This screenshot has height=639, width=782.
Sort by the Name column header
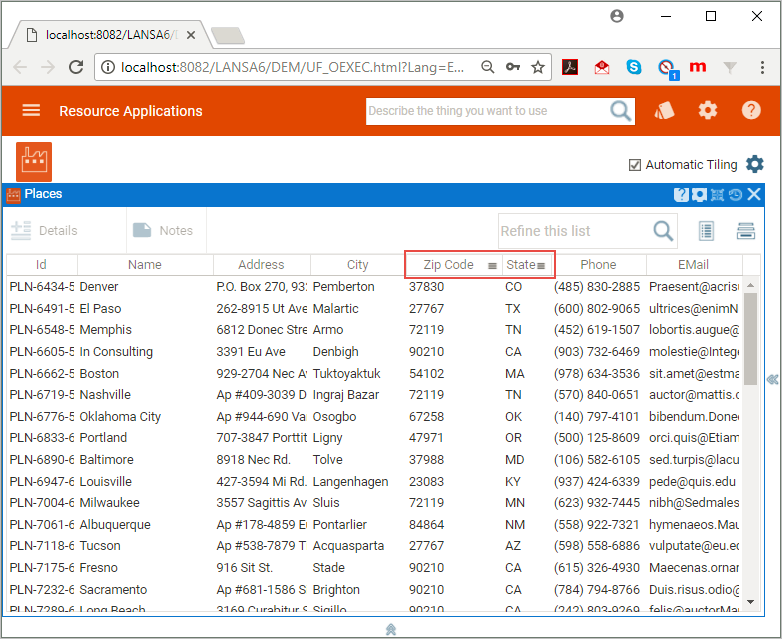145,264
